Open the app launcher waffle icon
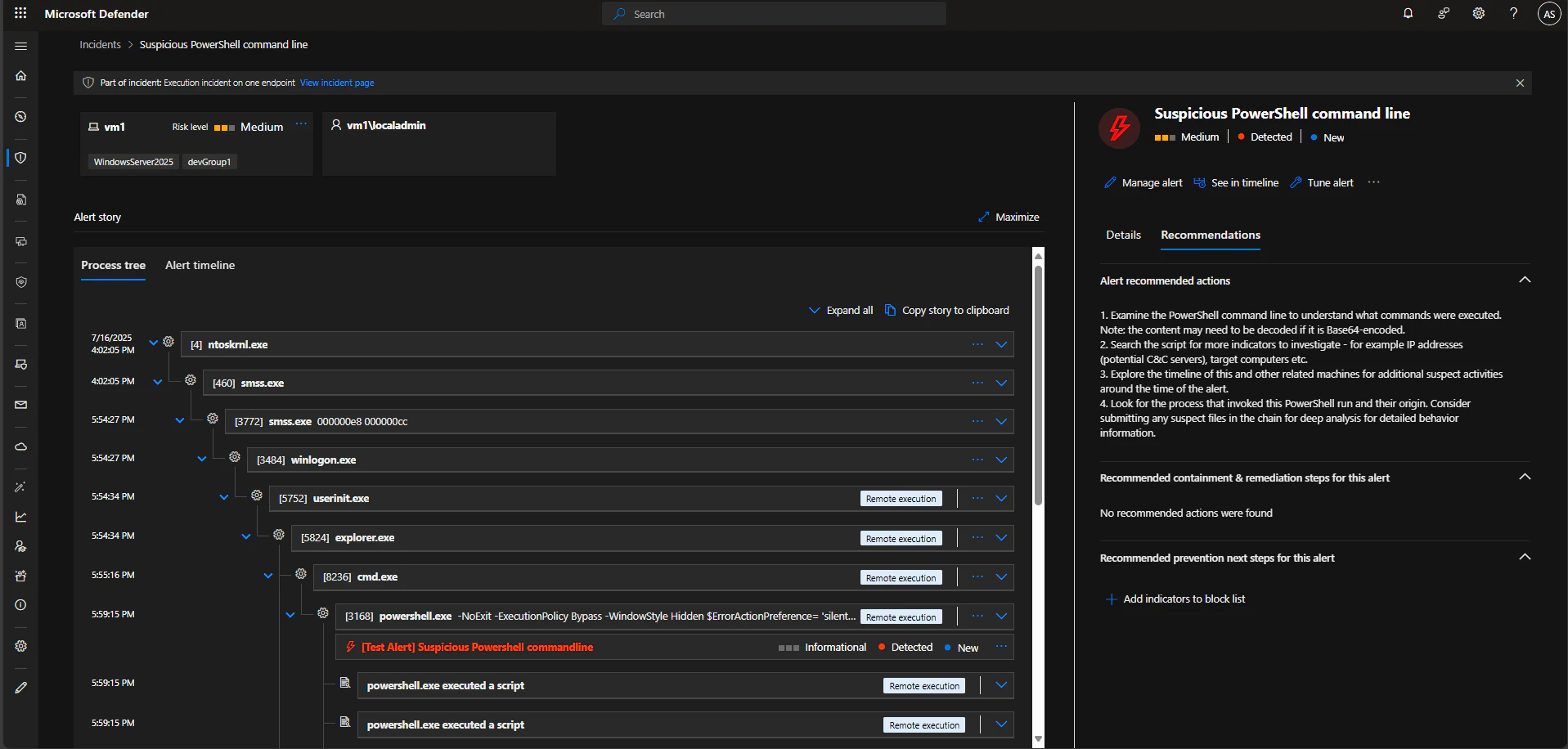This screenshot has width=1568, height=749. point(20,13)
